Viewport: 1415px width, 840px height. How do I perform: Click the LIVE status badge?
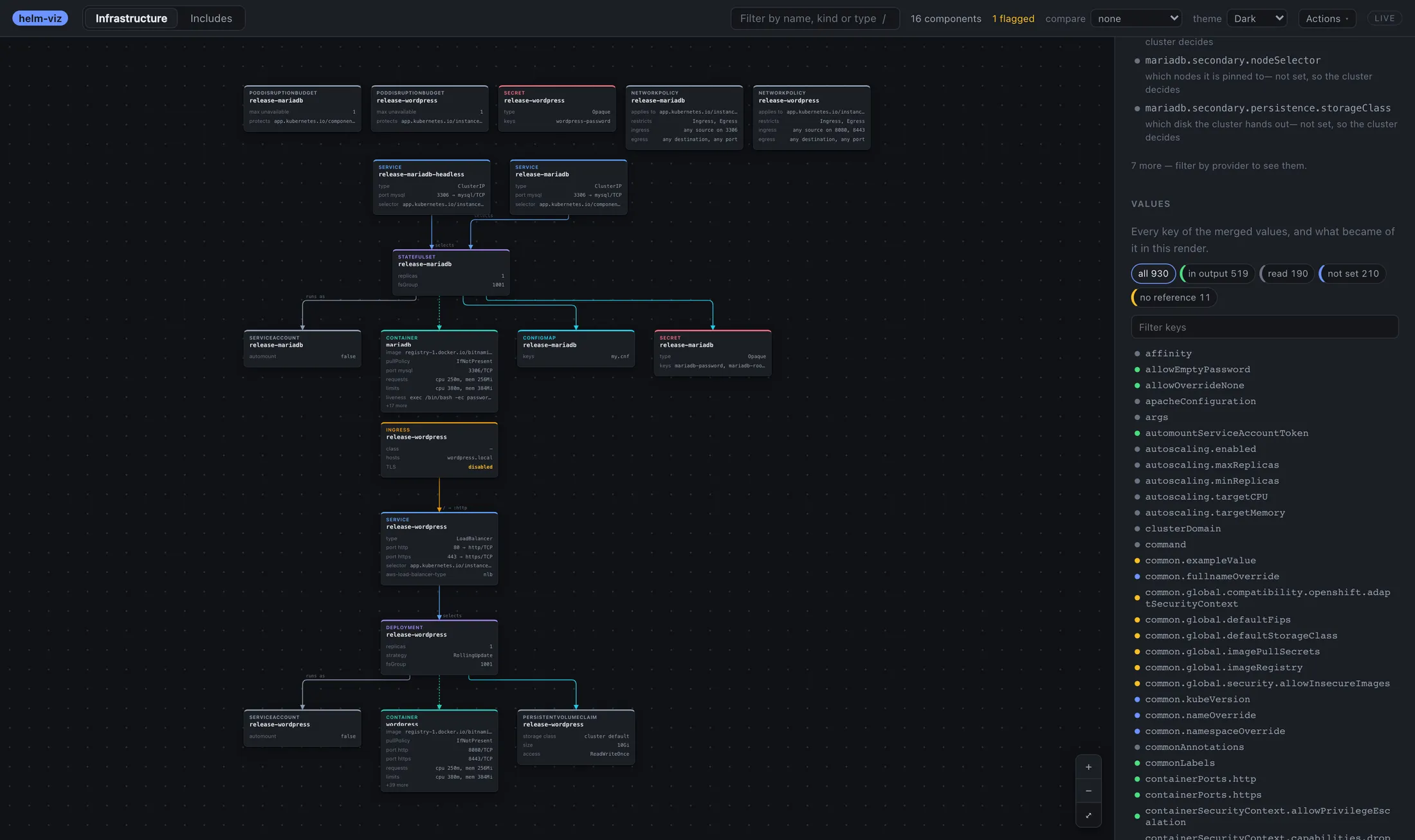1384,18
